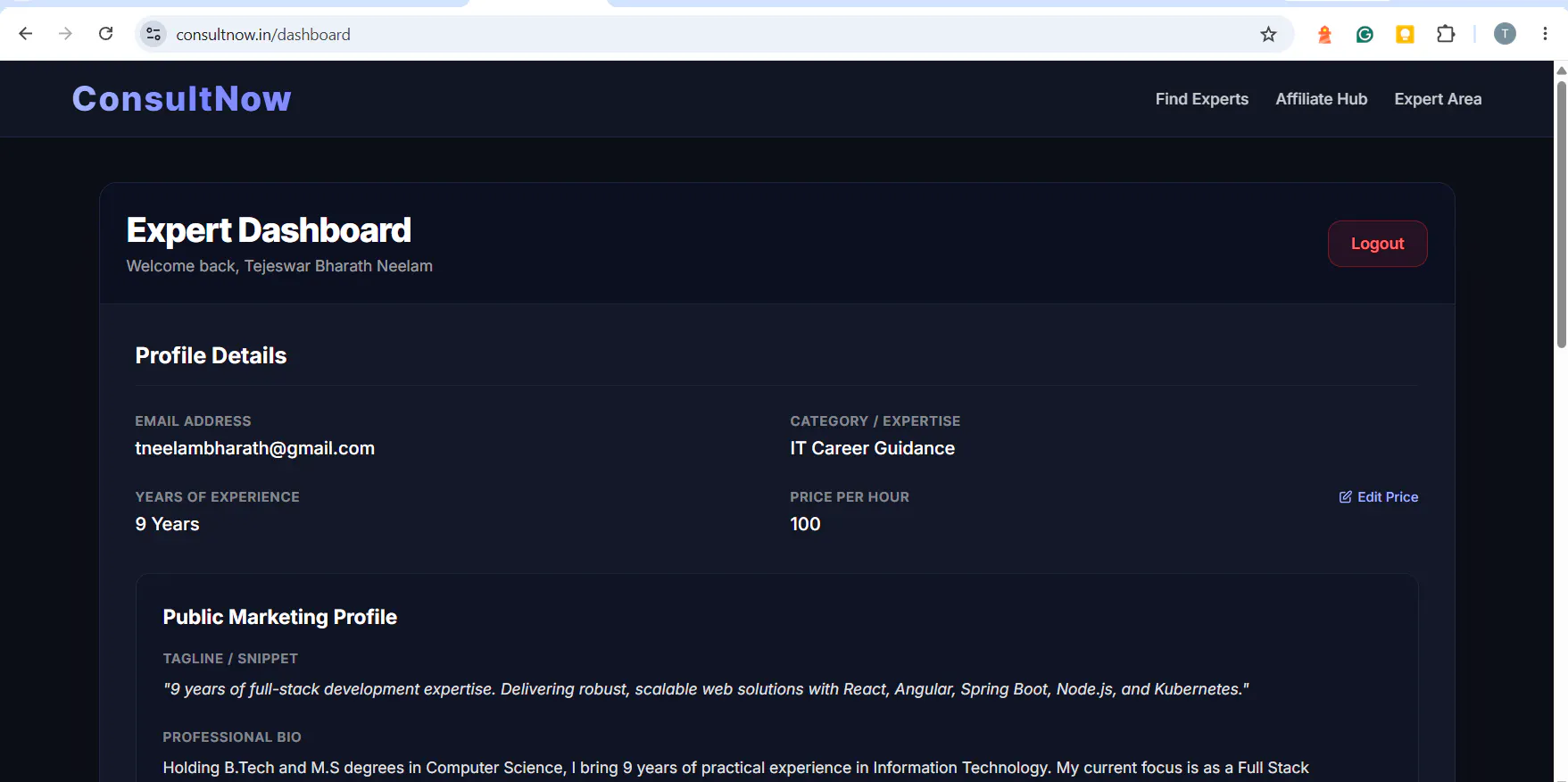Click the page vertical scrollbar thumb
1568x782 pixels.
click(1561, 214)
